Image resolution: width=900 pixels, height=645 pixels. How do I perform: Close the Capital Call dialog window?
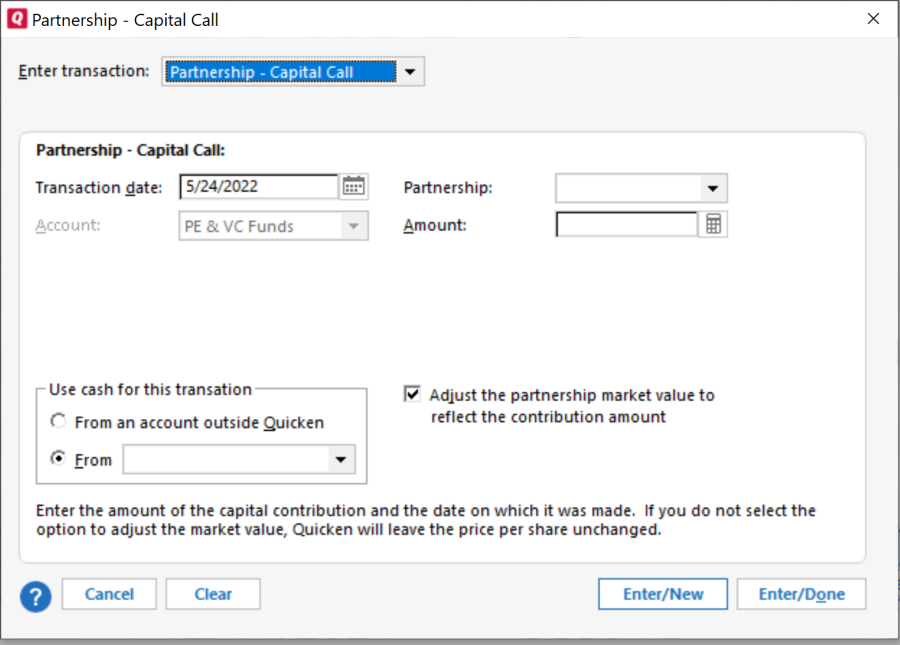pyautogui.click(x=872, y=19)
